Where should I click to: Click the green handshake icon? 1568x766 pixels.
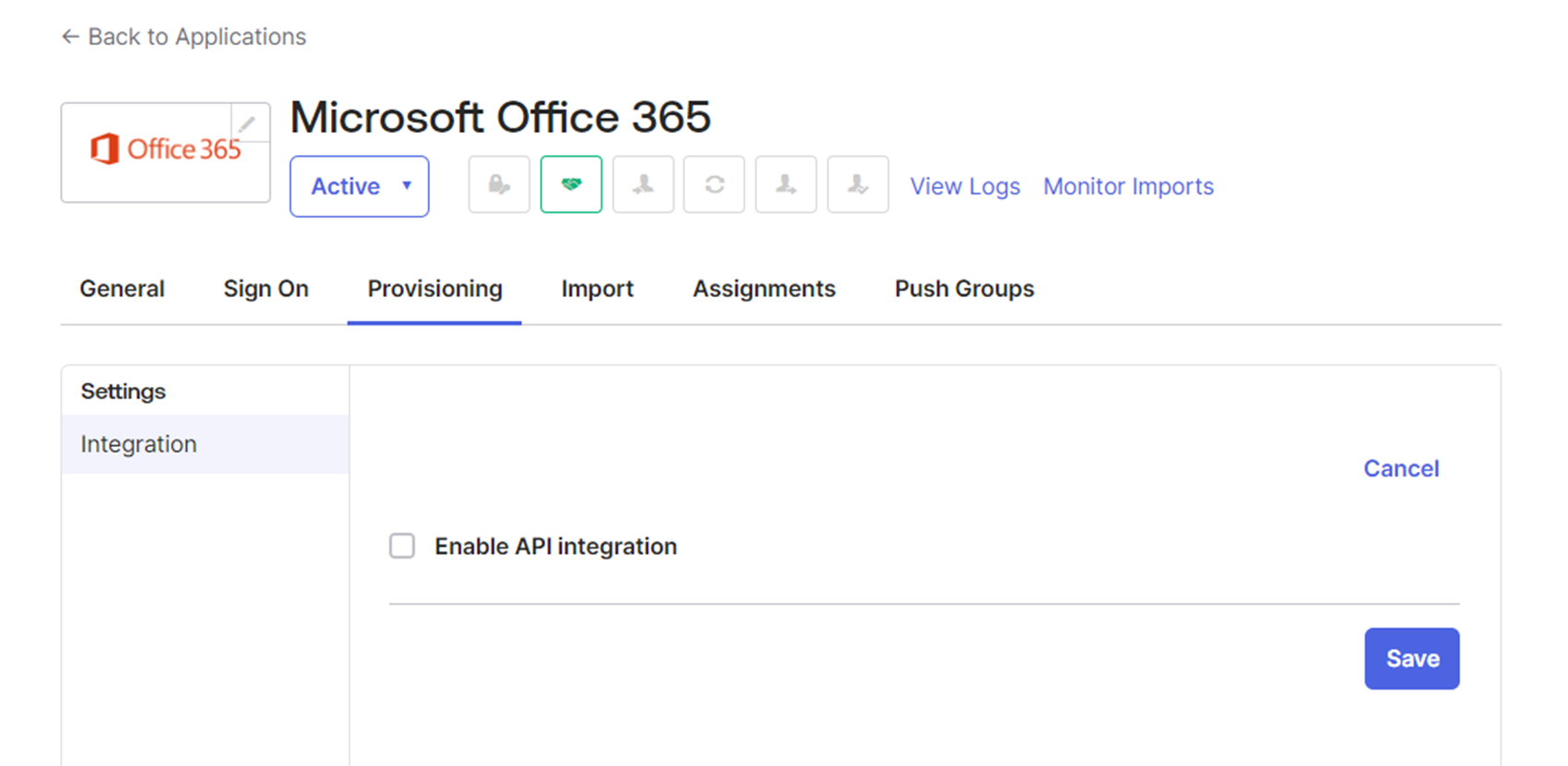point(571,185)
